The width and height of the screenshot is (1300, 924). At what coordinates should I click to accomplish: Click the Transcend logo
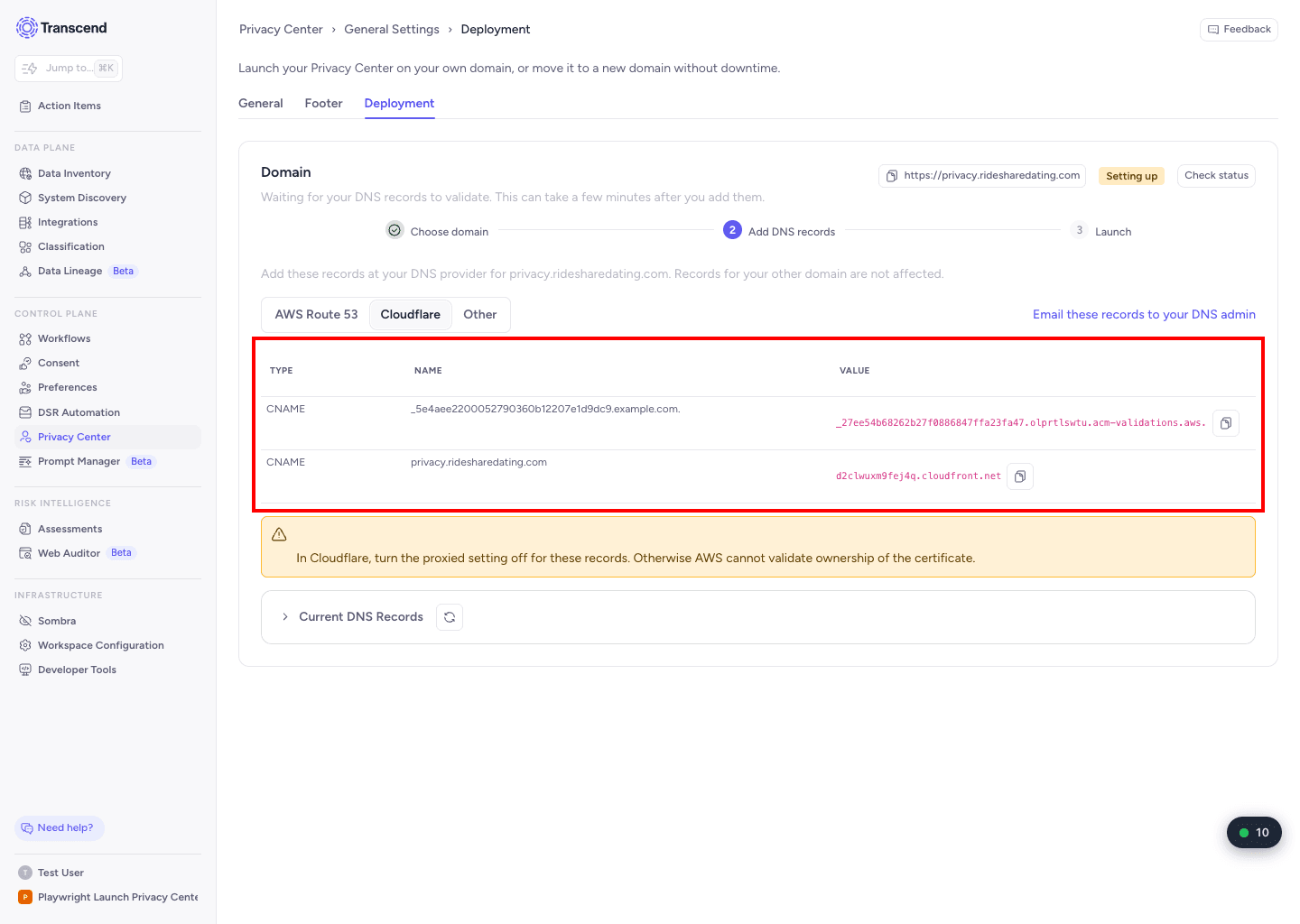(x=61, y=28)
